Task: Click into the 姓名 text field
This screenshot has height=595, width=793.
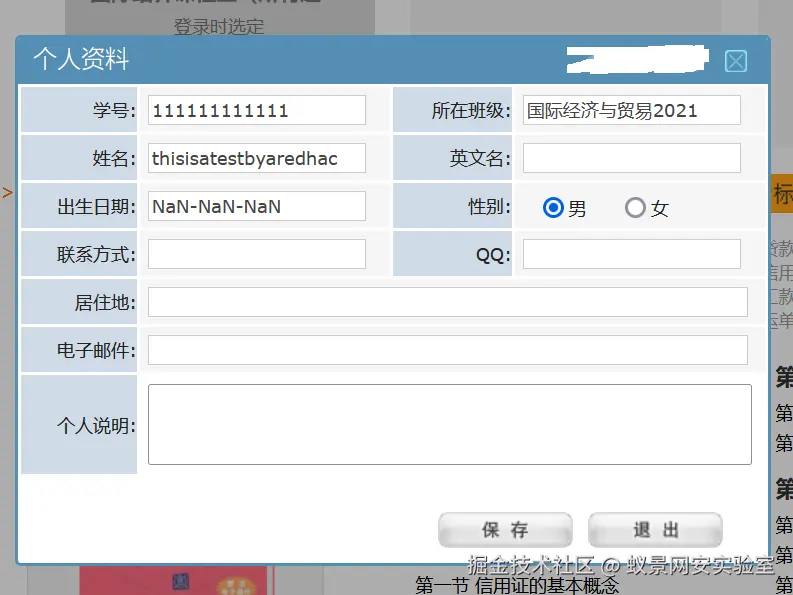Action: pyautogui.click(x=257, y=158)
